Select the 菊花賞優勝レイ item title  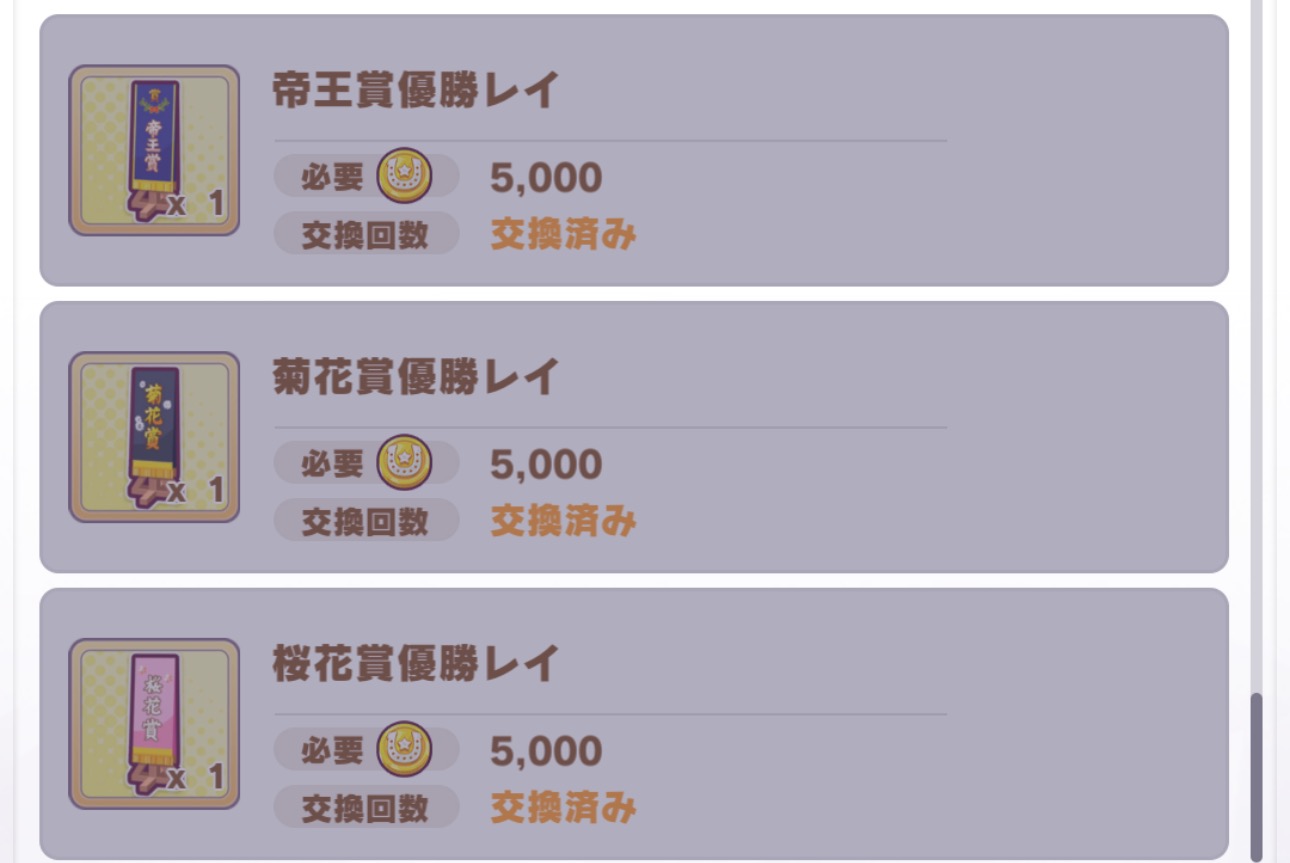tap(414, 378)
